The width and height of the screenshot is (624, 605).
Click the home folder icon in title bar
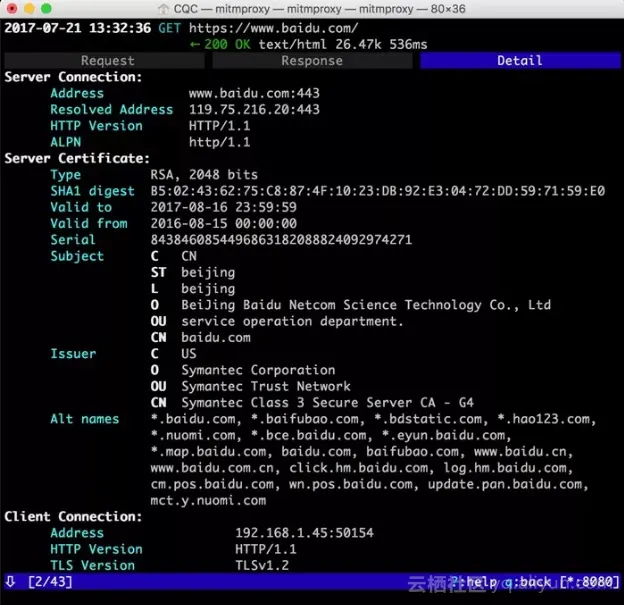click(163, 9)
